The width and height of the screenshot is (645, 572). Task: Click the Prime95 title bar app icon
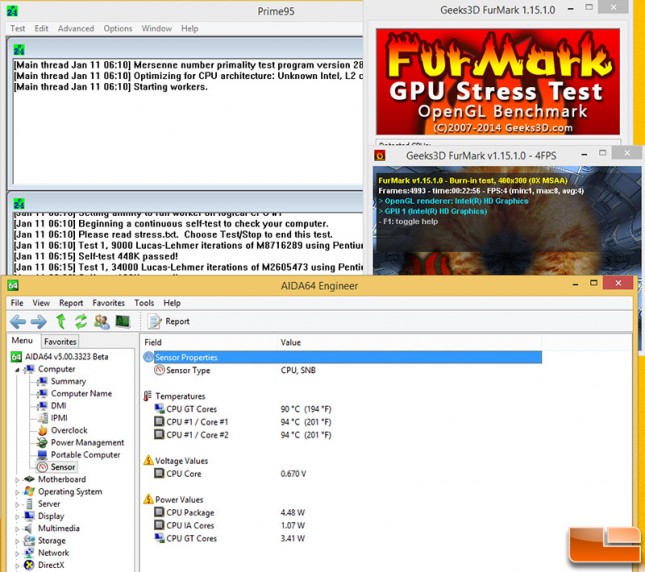(x=12, y=11)
